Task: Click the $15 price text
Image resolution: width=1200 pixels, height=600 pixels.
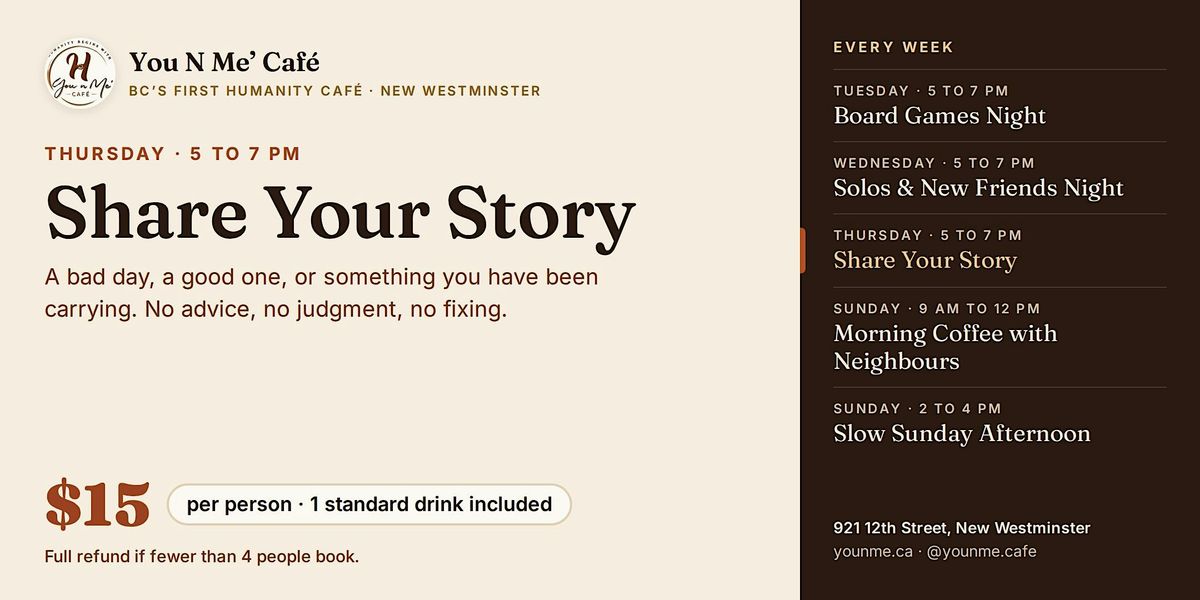Action: tap(97, 505)
